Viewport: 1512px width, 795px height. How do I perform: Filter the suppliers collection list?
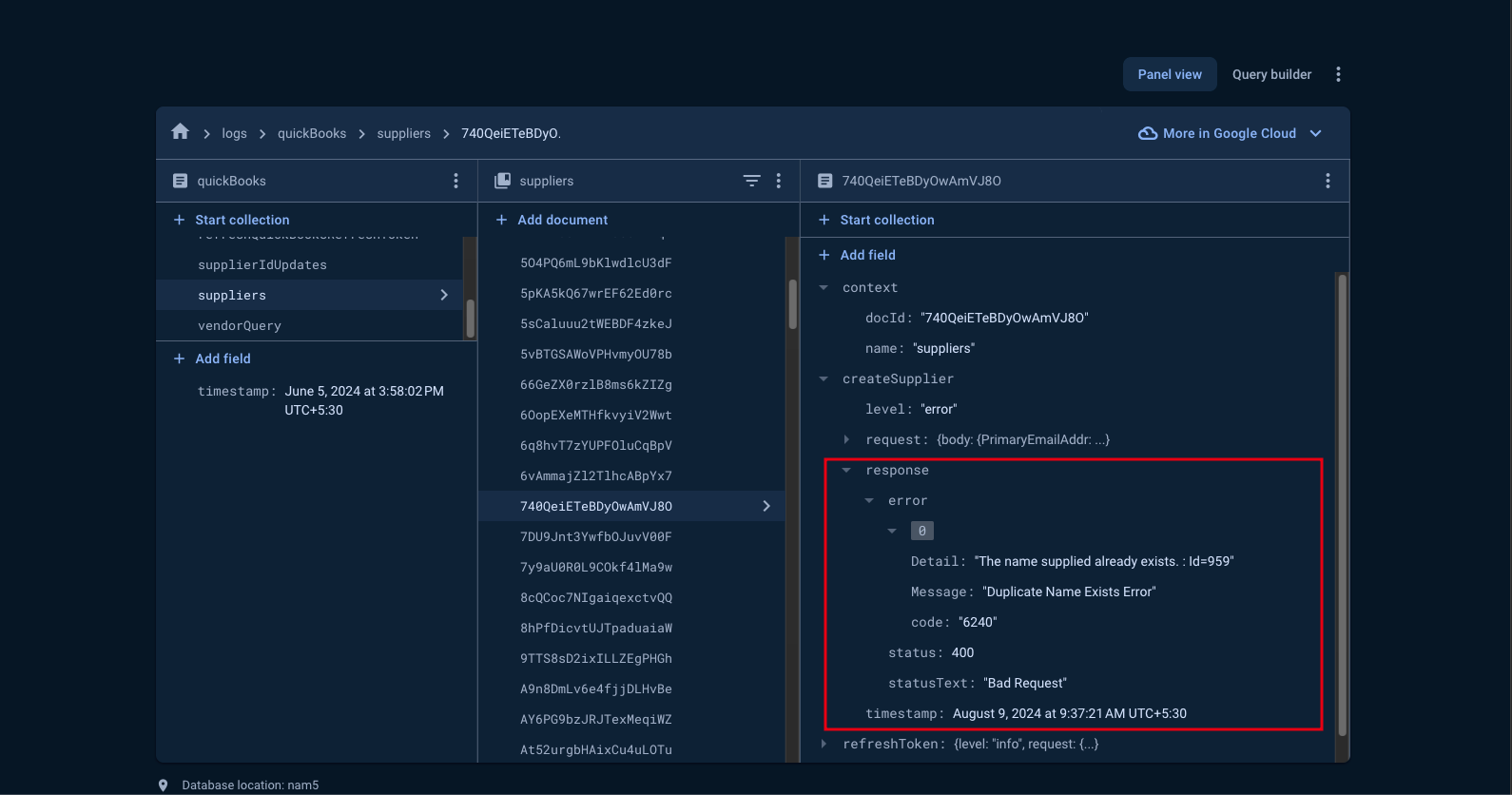click(751, 181)
